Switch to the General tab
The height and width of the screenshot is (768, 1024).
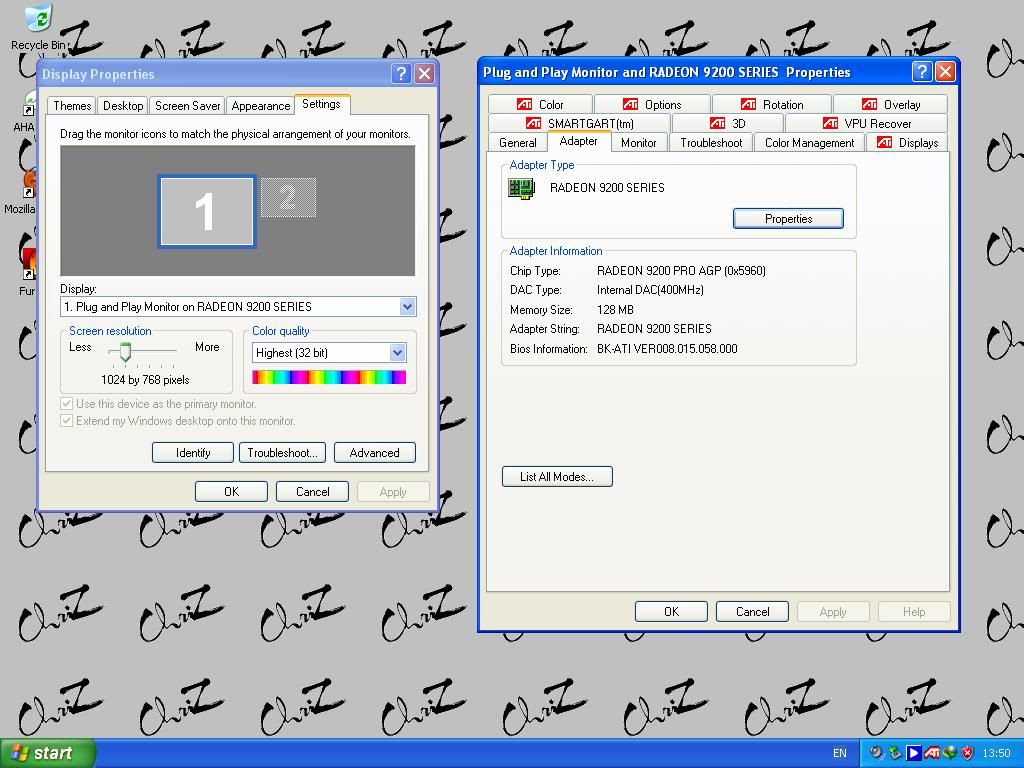click(518, 142)
